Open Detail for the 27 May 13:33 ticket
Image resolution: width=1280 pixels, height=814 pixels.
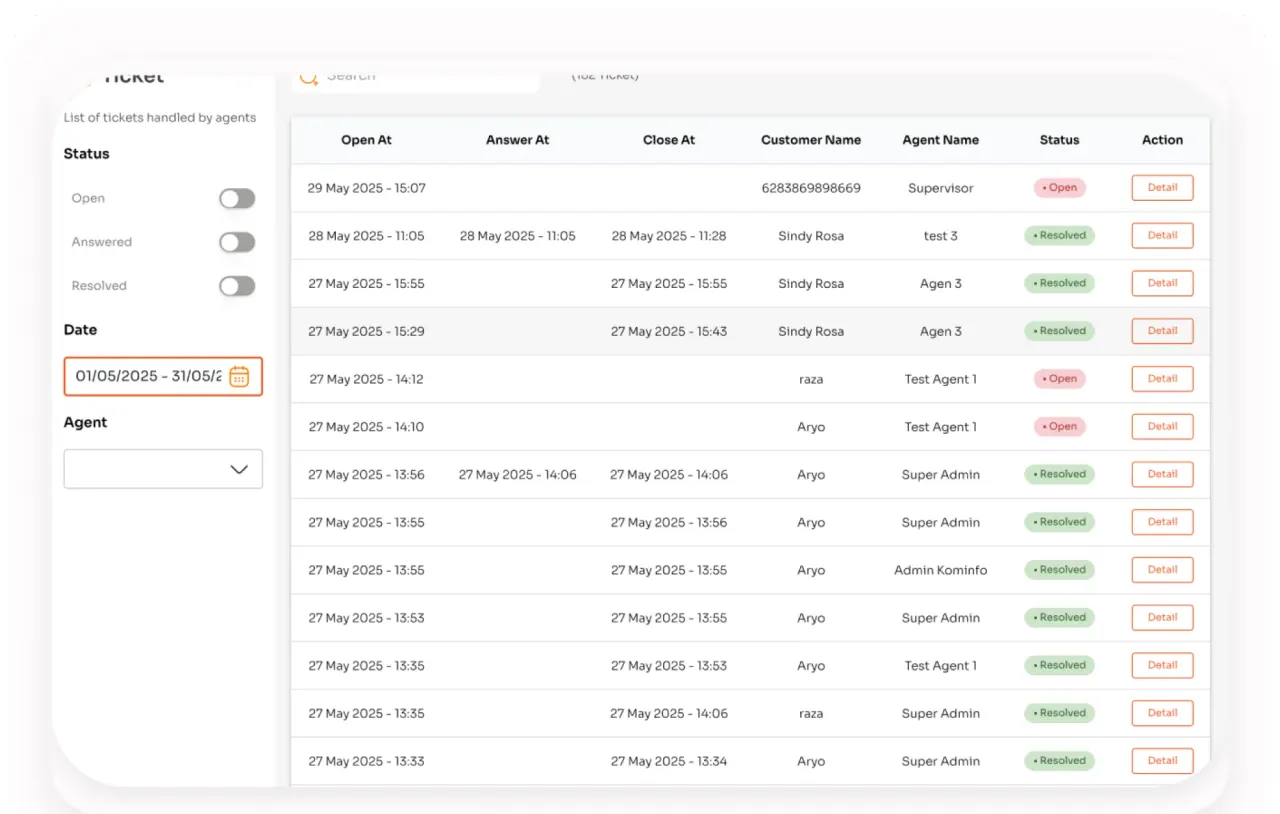point(1162,761)
